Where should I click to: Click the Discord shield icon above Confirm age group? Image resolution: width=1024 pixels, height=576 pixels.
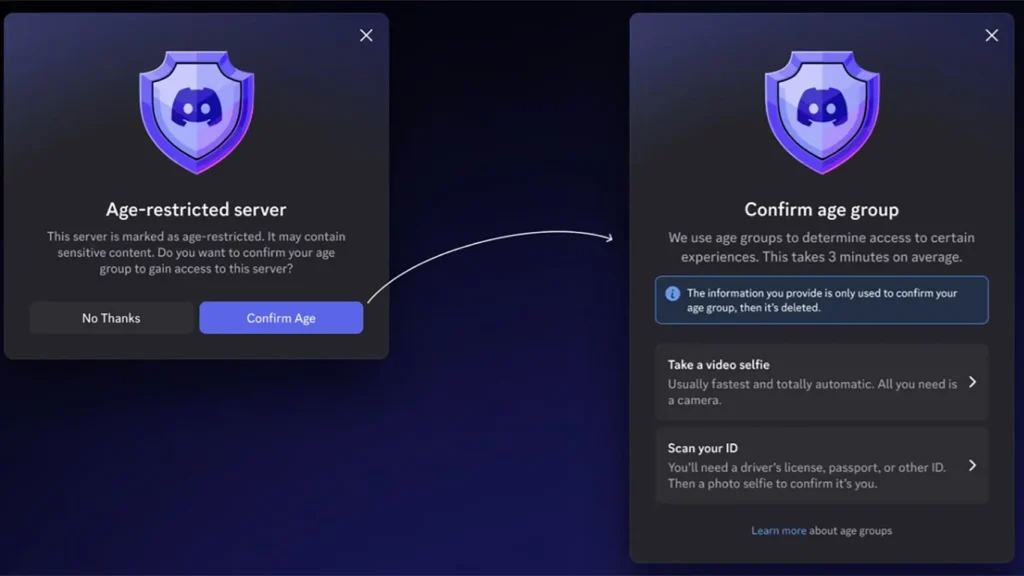[x=821, y=110]
